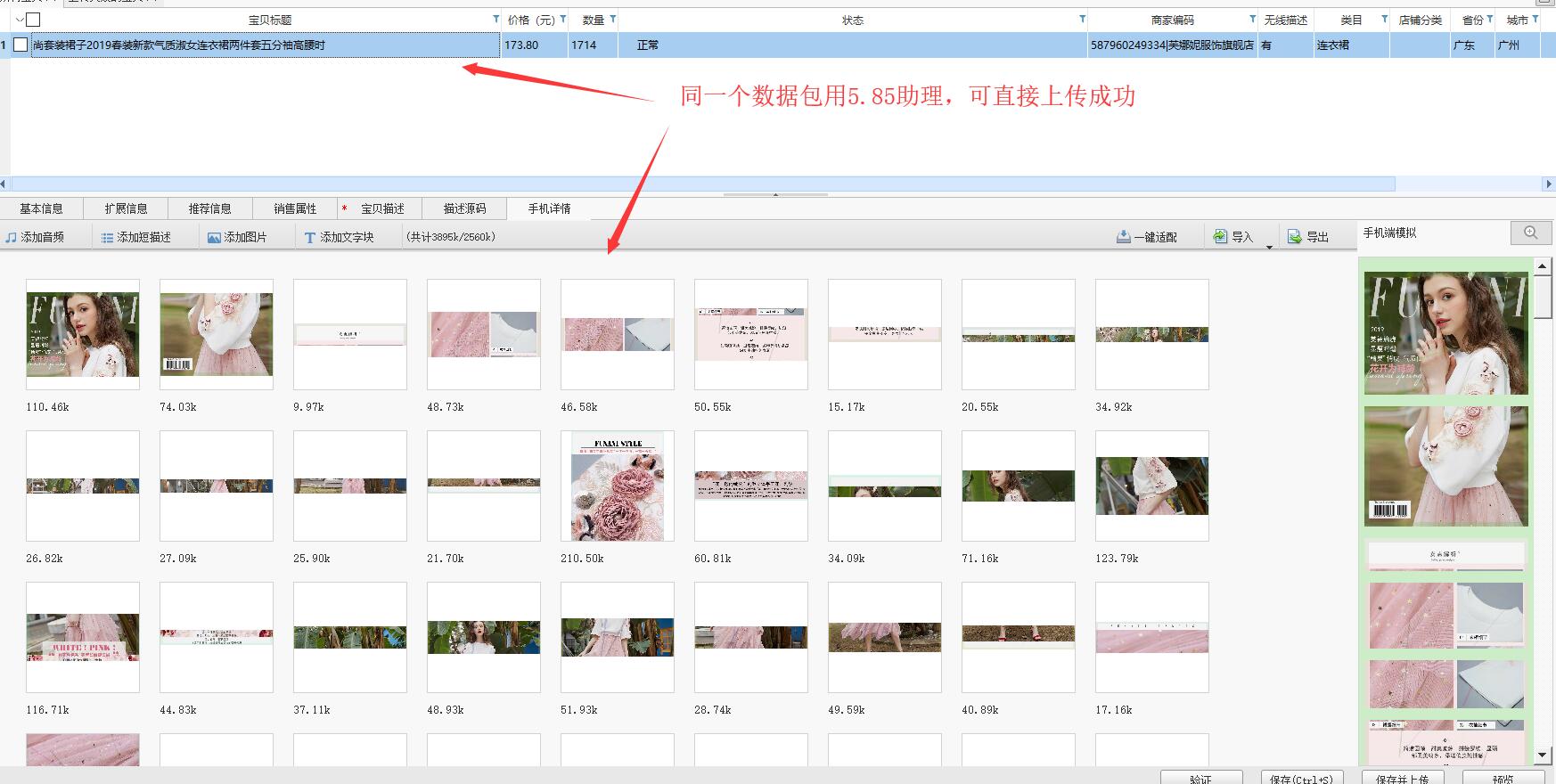1556x784 pixels.
Task: Open the 状态 column filter
Action: (x=1082, y=19)
